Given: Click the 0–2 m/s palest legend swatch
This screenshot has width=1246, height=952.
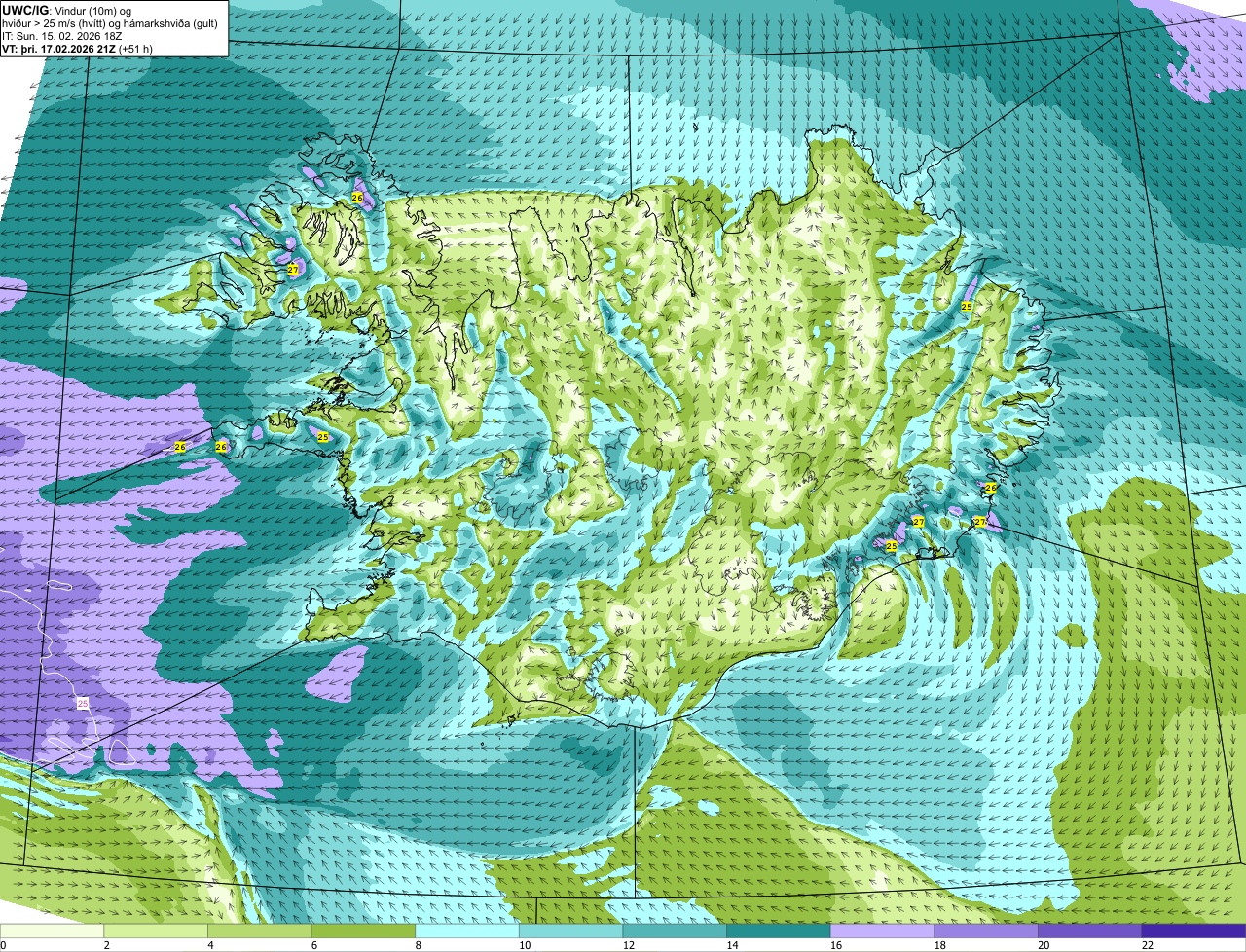Looking at the screenshot, I should pyautogui.click(x=52, y=931).
